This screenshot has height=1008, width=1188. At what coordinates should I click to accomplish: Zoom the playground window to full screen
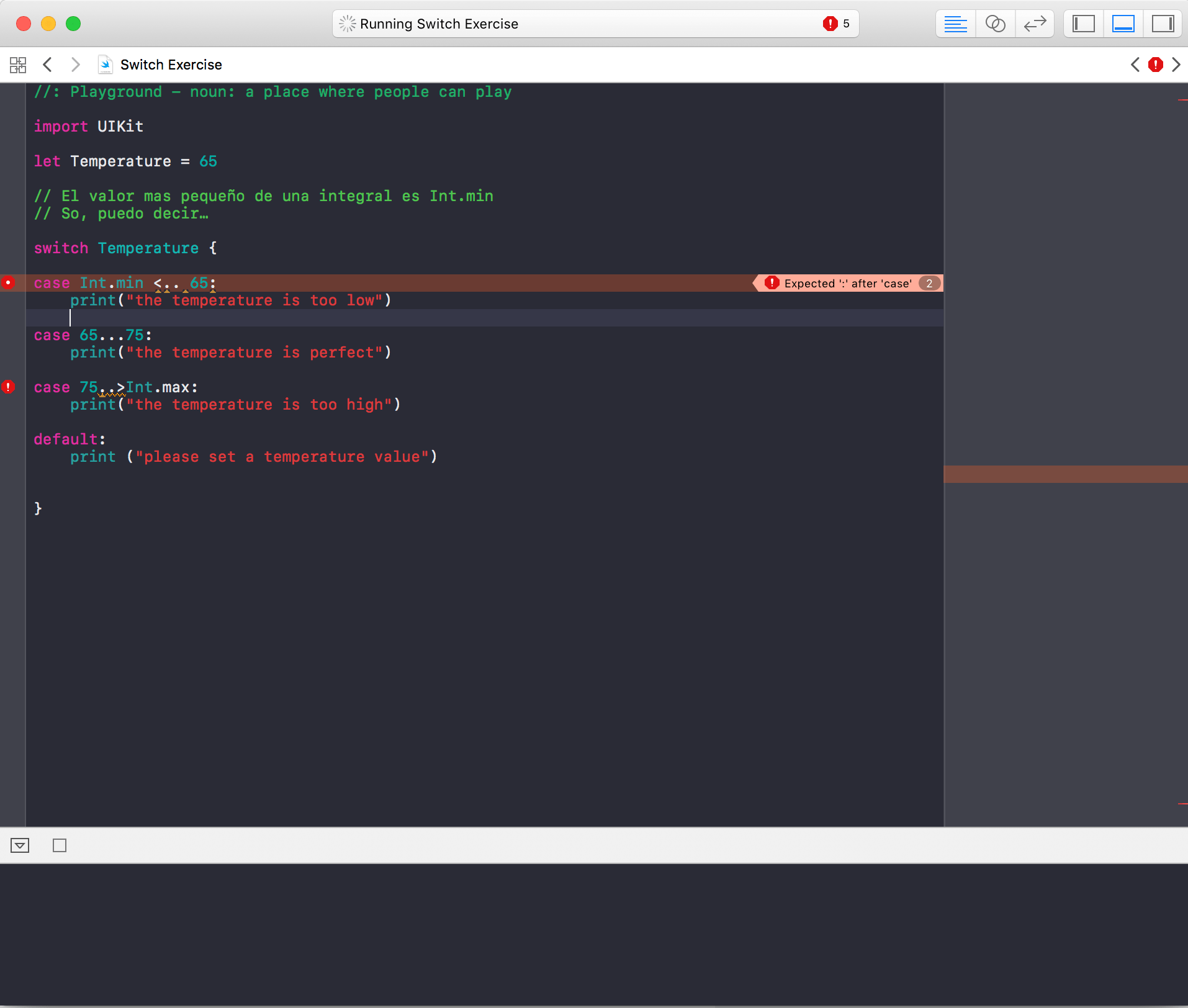pos(73,24)
